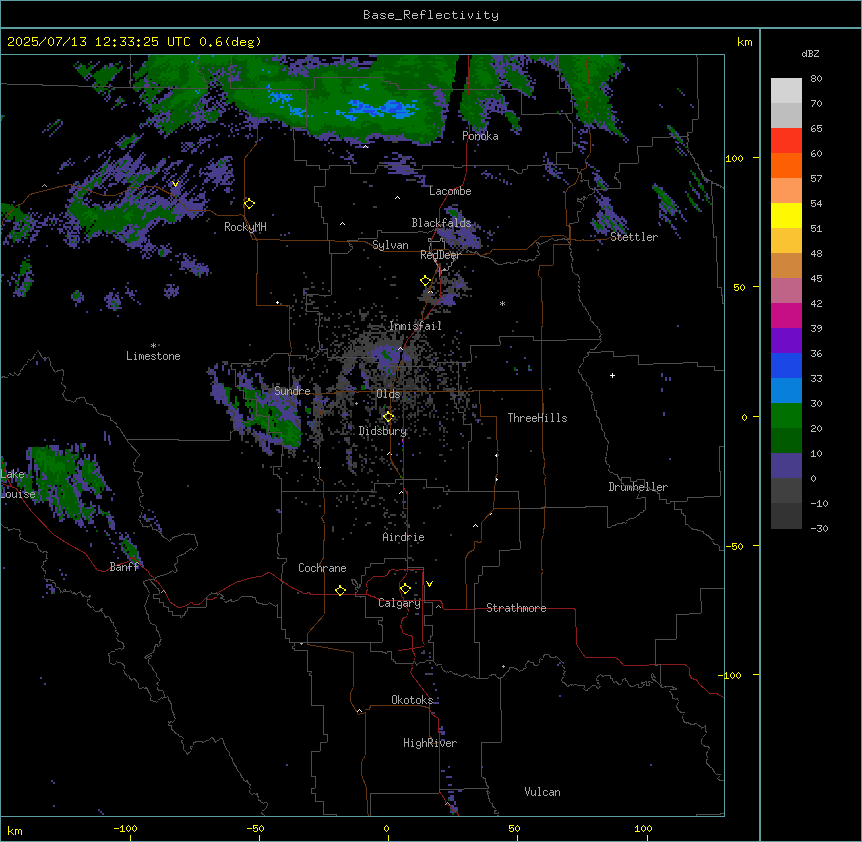Select the orange 57-60 dBZ legend swatch

(x=786, y=165)
